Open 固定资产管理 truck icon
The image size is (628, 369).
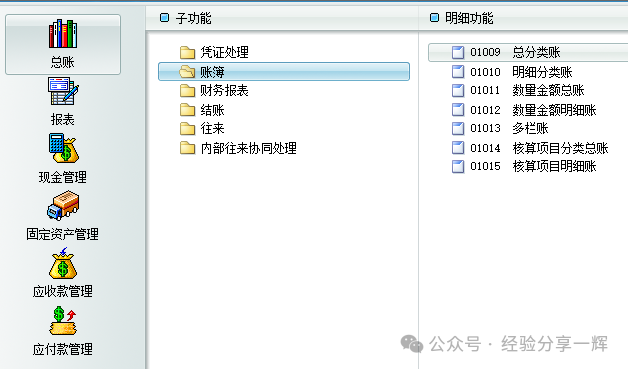pyautogui.click(x=63, y=206)
